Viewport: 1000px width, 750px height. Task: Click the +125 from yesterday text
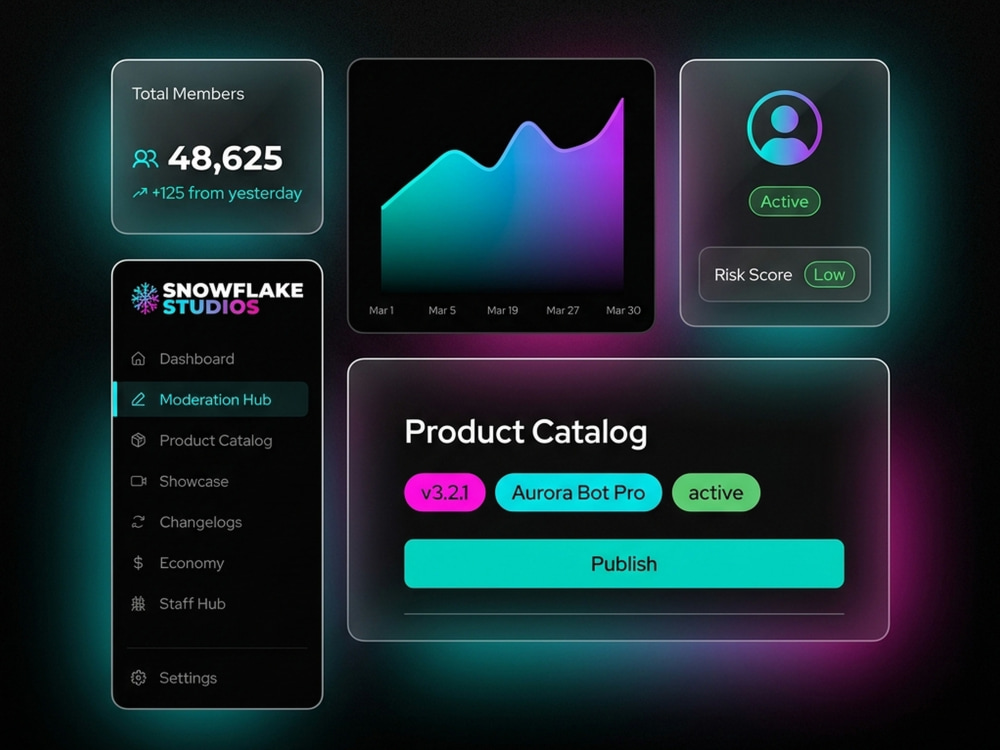pos(226,193)
